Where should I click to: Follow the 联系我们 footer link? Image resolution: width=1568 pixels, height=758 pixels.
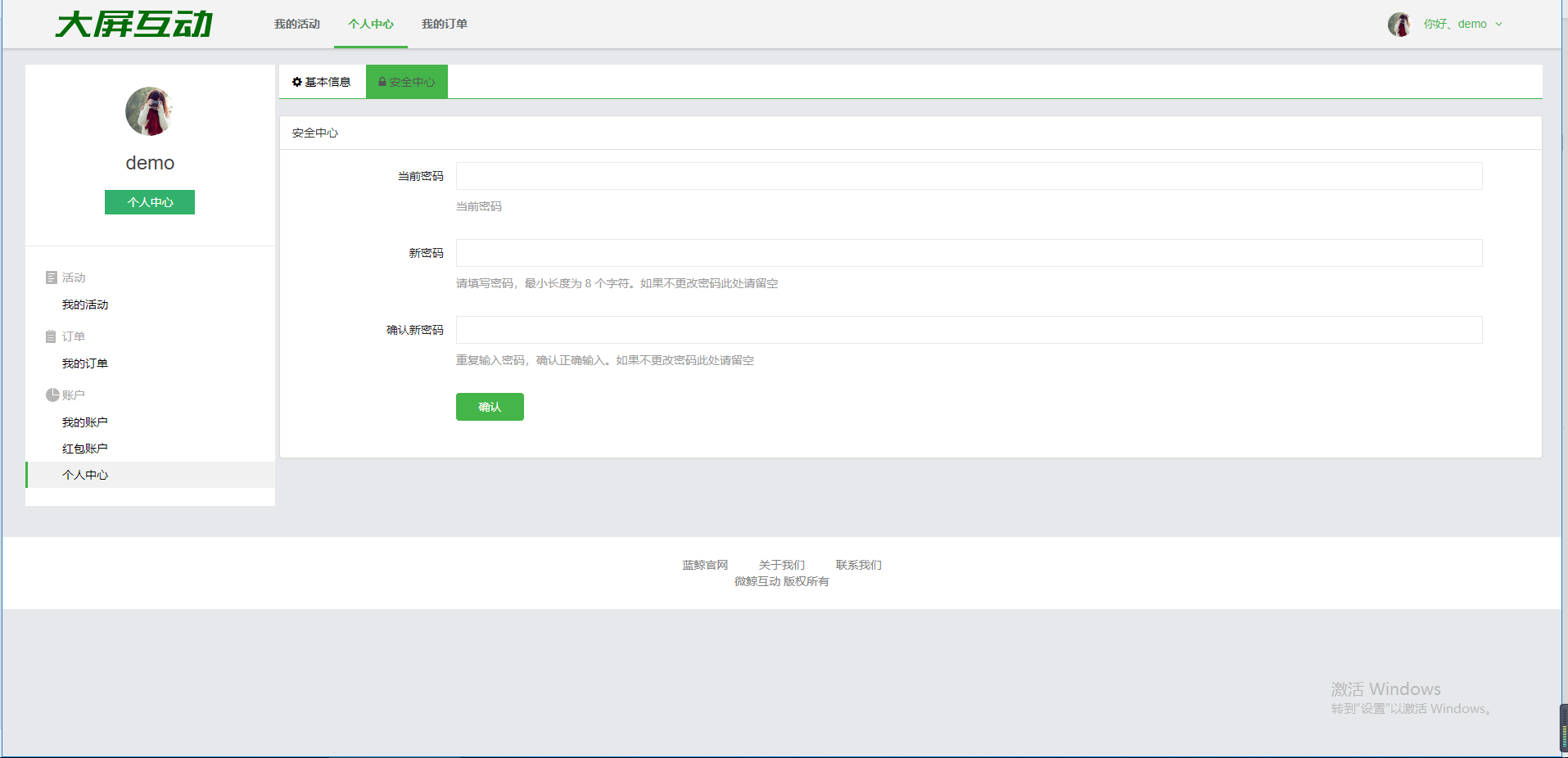click(x=858, y=565)
